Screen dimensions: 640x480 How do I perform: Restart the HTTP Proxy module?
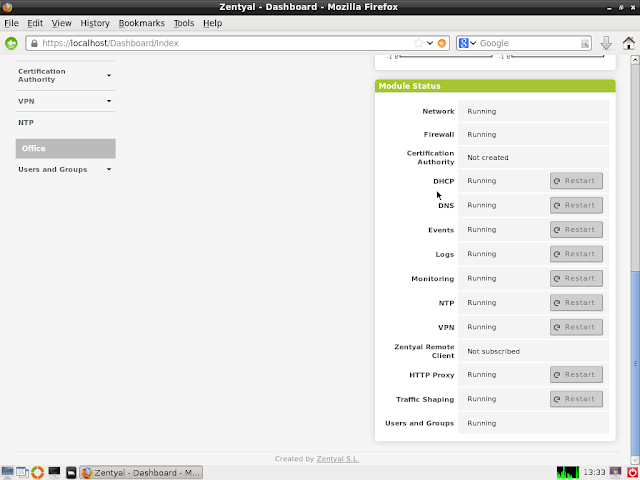[x=576, y=374]
